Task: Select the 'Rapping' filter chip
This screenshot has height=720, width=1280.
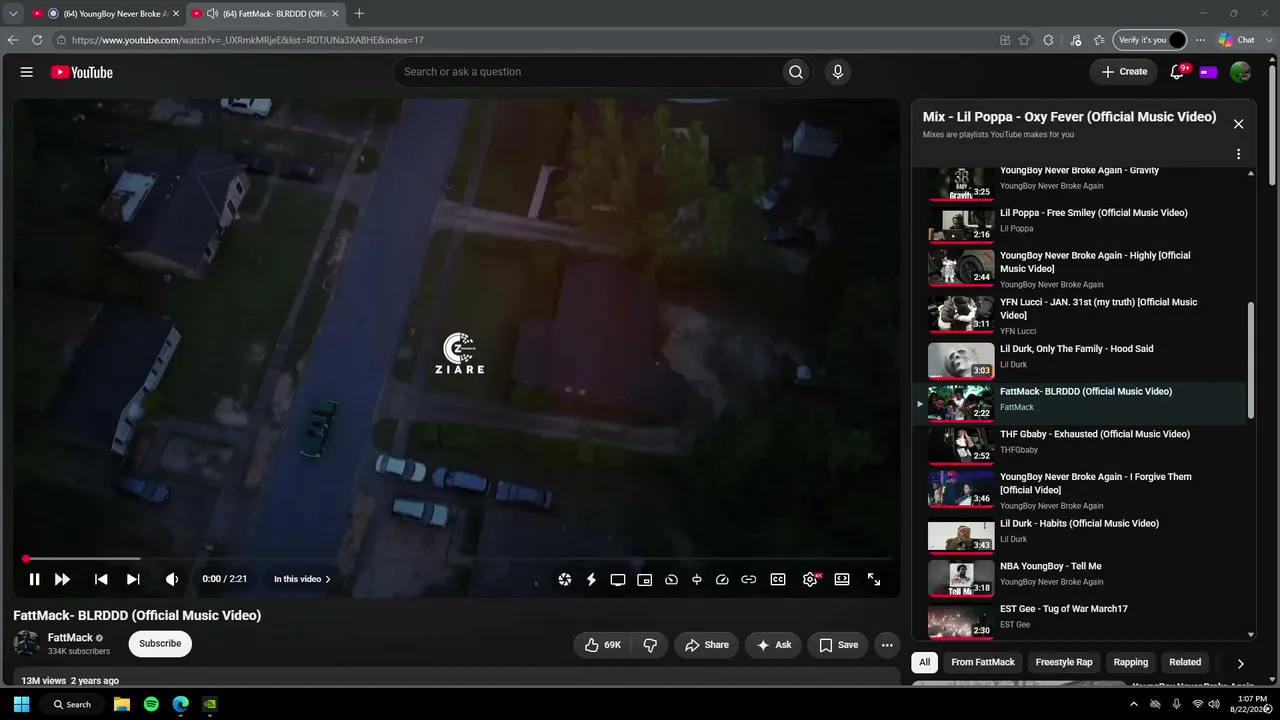Action: (1131, 662)
